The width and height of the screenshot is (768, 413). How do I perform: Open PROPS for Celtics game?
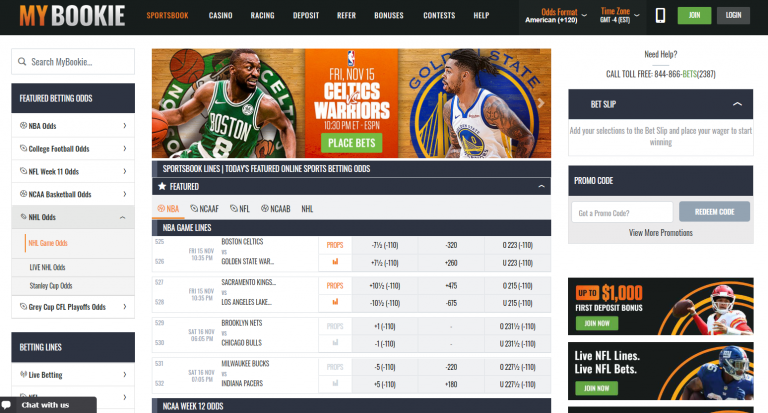[x=335, y=245]
